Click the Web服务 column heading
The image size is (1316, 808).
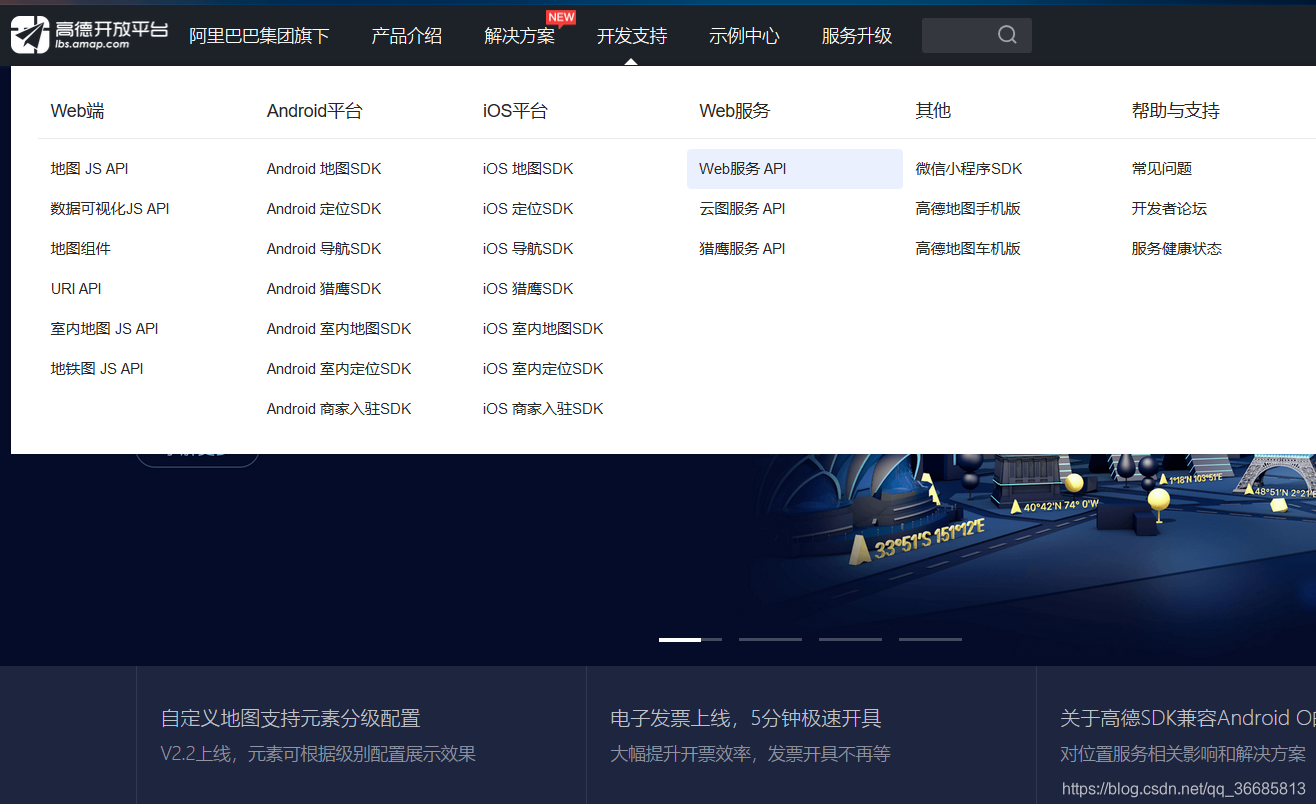click(x=735, y=111)
